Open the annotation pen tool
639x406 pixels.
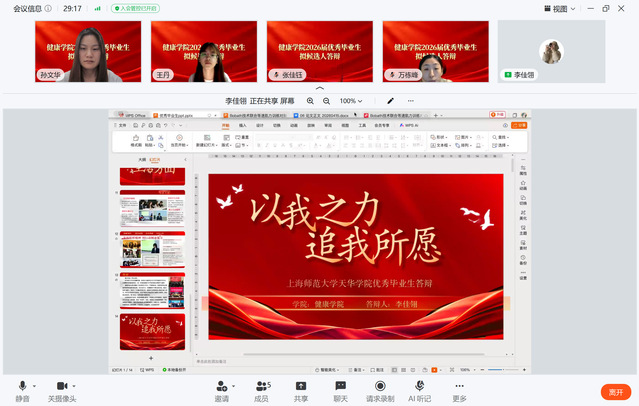(391, 101)
